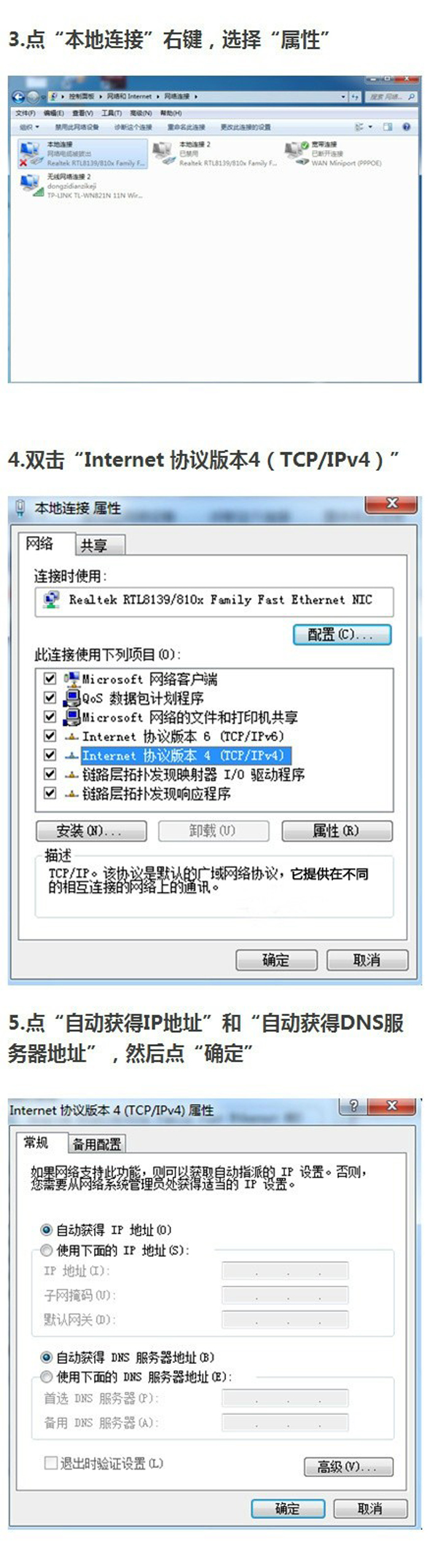Click the 搜索 search field in Explorer
Viewport: 430px width, 1568px height.
pyautogui.click(x=391, y=97)
